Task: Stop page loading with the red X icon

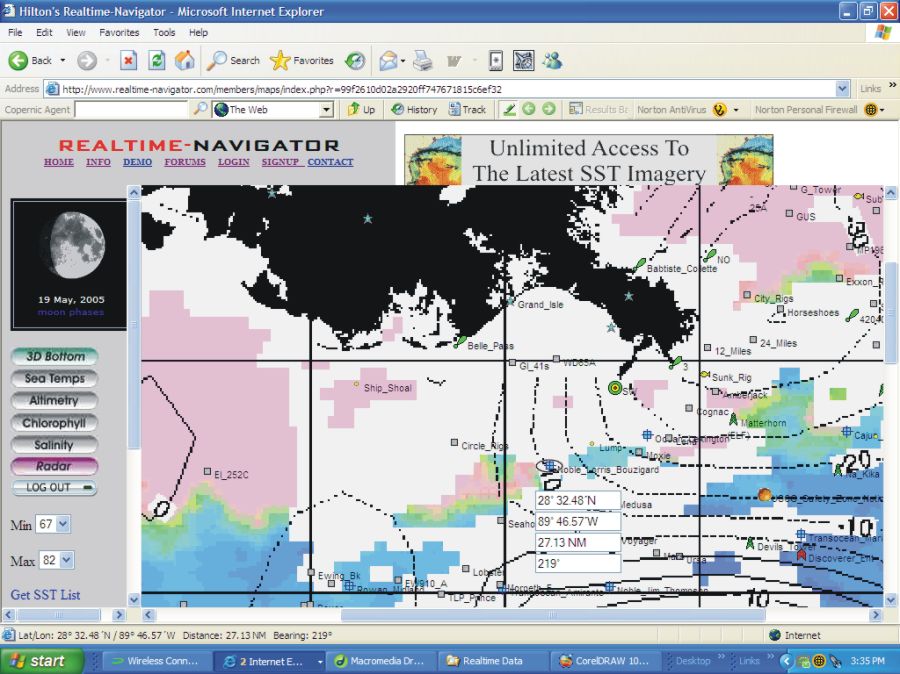Action: pyautogui.click(x=129, y=60)
